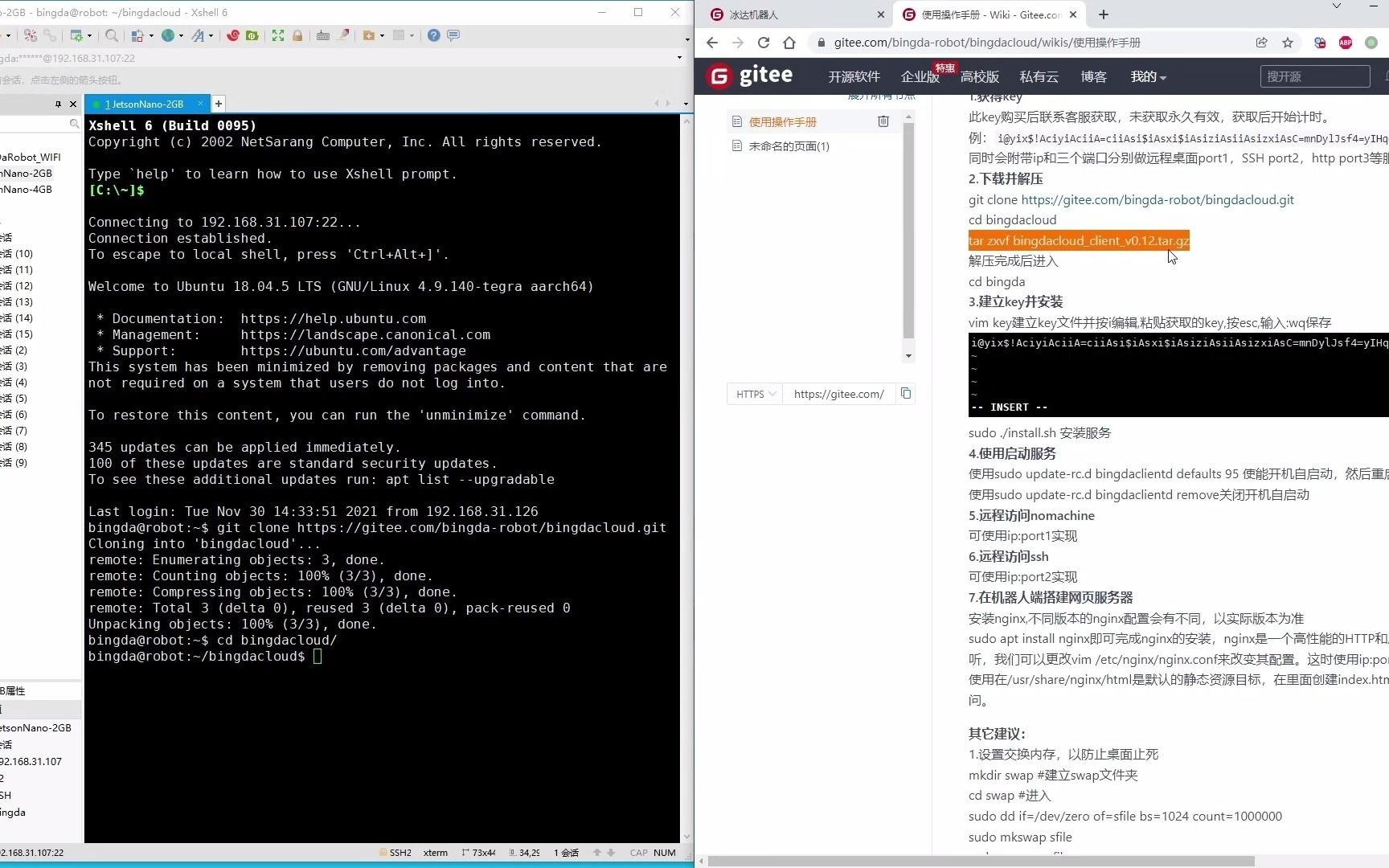Open dropdown next to globe icon
Screen dimensions: 1389x868
[x=181, y=35]
